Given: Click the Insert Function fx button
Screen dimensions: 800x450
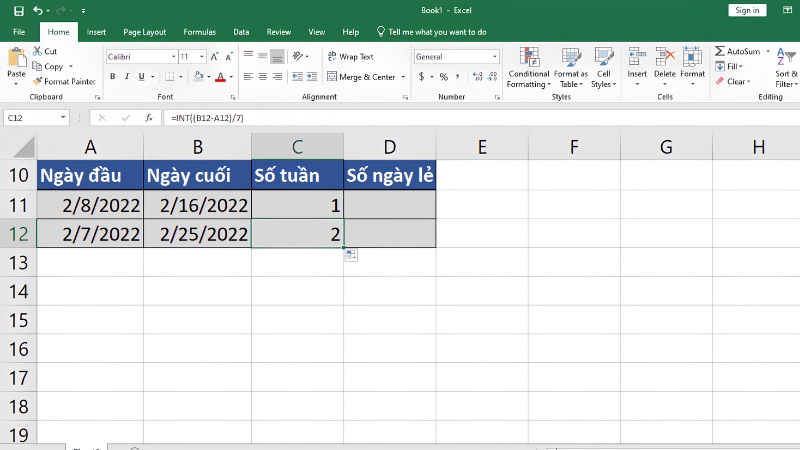Looking at the screenshot, I should [148, 118].
